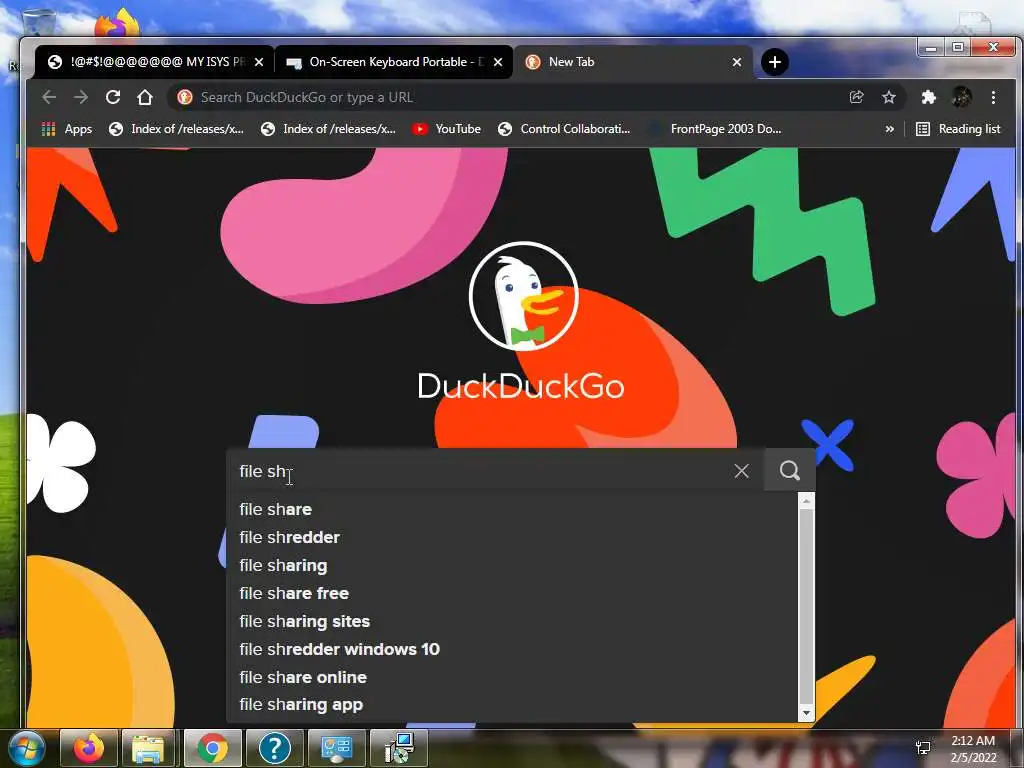This screenshot has width=1024, height=768.
Task: Open the Control Collaborati... bookmark
Action: (x=564, y=129)
